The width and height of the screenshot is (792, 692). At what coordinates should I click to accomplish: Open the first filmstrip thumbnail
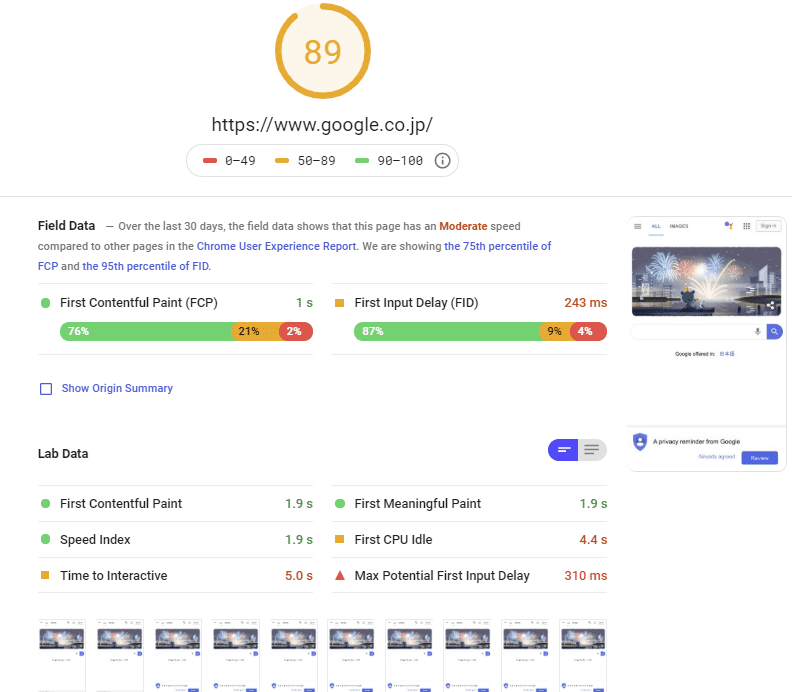[x=62, y=655]
